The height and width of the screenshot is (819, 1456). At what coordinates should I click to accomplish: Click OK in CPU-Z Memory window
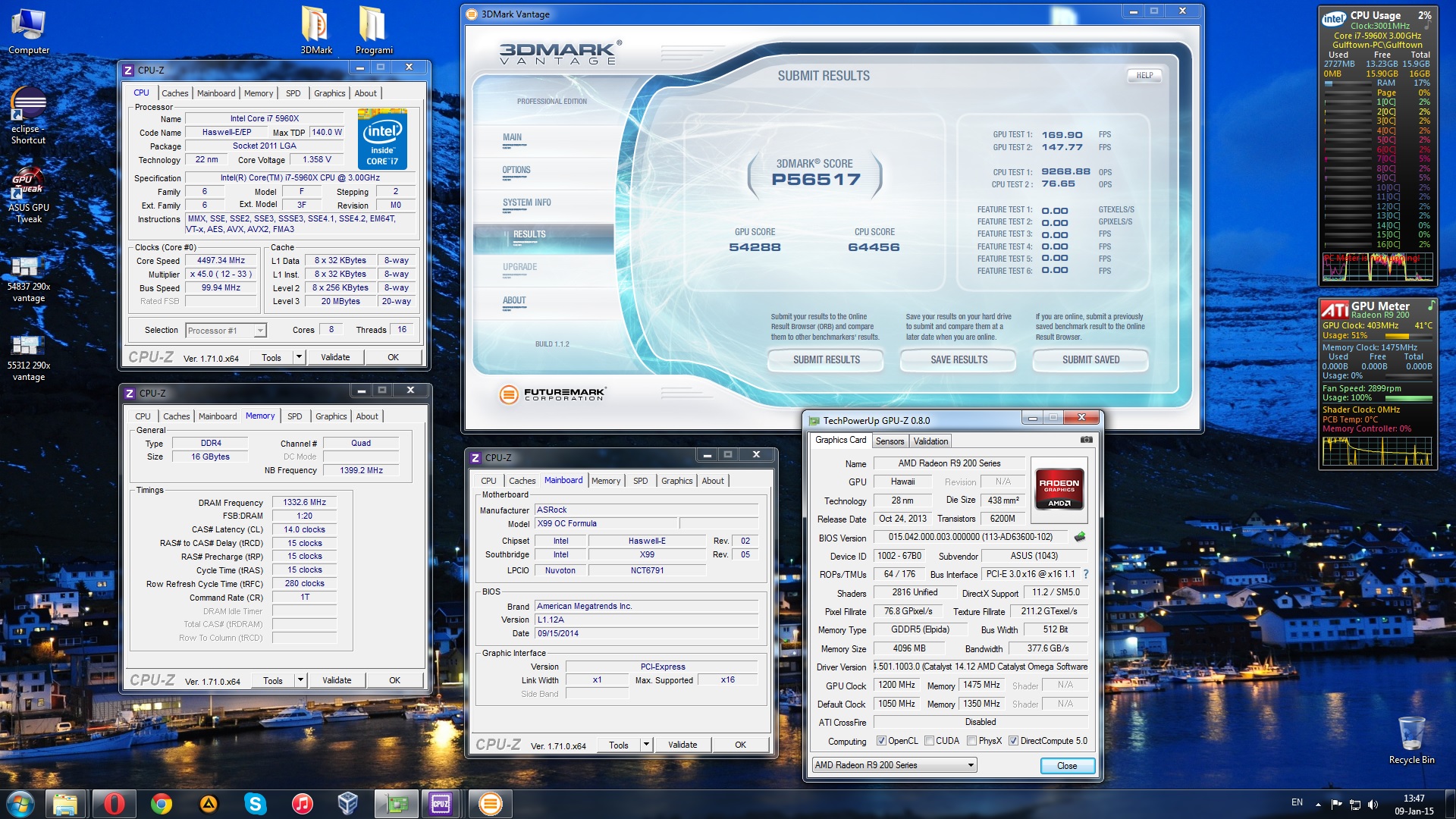tap(394, 680)
